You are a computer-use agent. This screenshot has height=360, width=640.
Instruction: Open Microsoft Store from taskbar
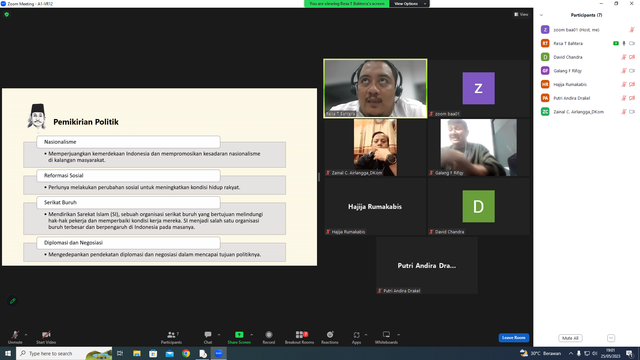tap(153, 353)
